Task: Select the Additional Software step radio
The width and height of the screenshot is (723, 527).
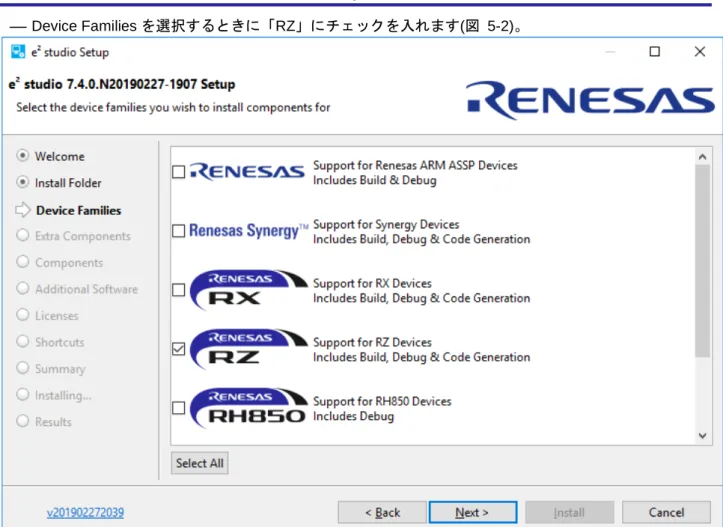Action: (23, 289)
